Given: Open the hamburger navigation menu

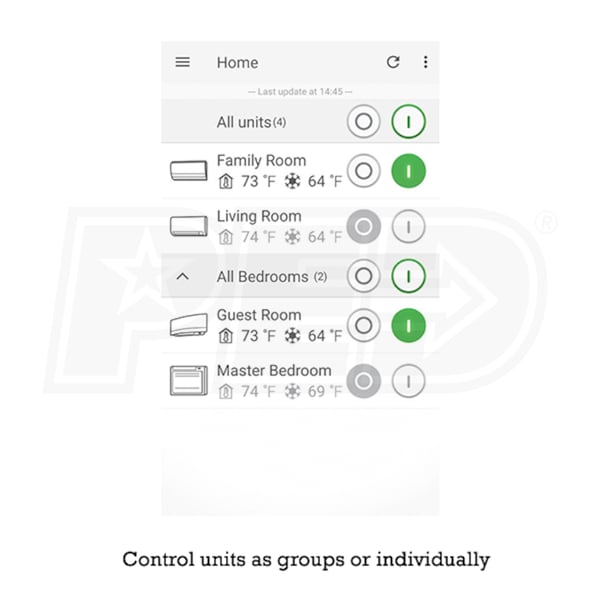Looking at the screenshot, I should pyautogui.click(x=182, y=62).
